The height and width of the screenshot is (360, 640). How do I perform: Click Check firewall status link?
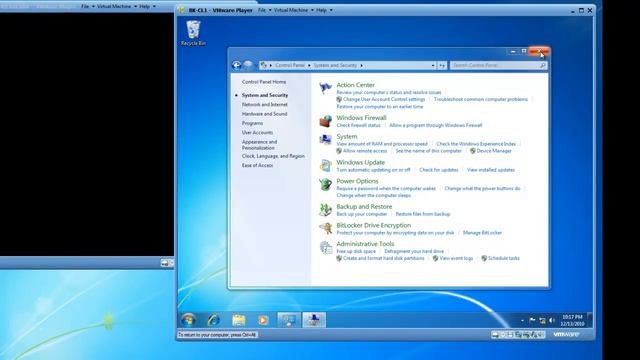point(358,125)
